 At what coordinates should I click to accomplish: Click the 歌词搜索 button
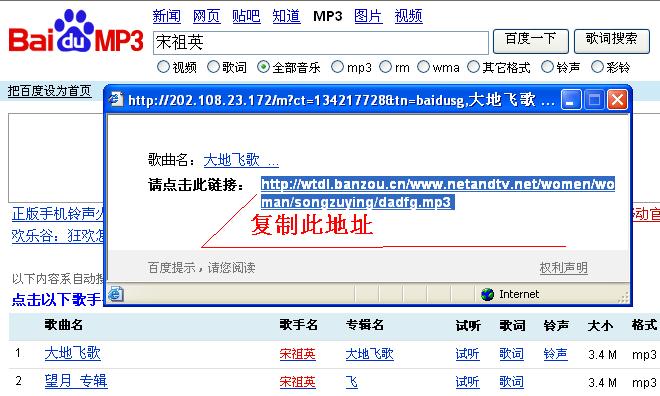coord(612,41)
